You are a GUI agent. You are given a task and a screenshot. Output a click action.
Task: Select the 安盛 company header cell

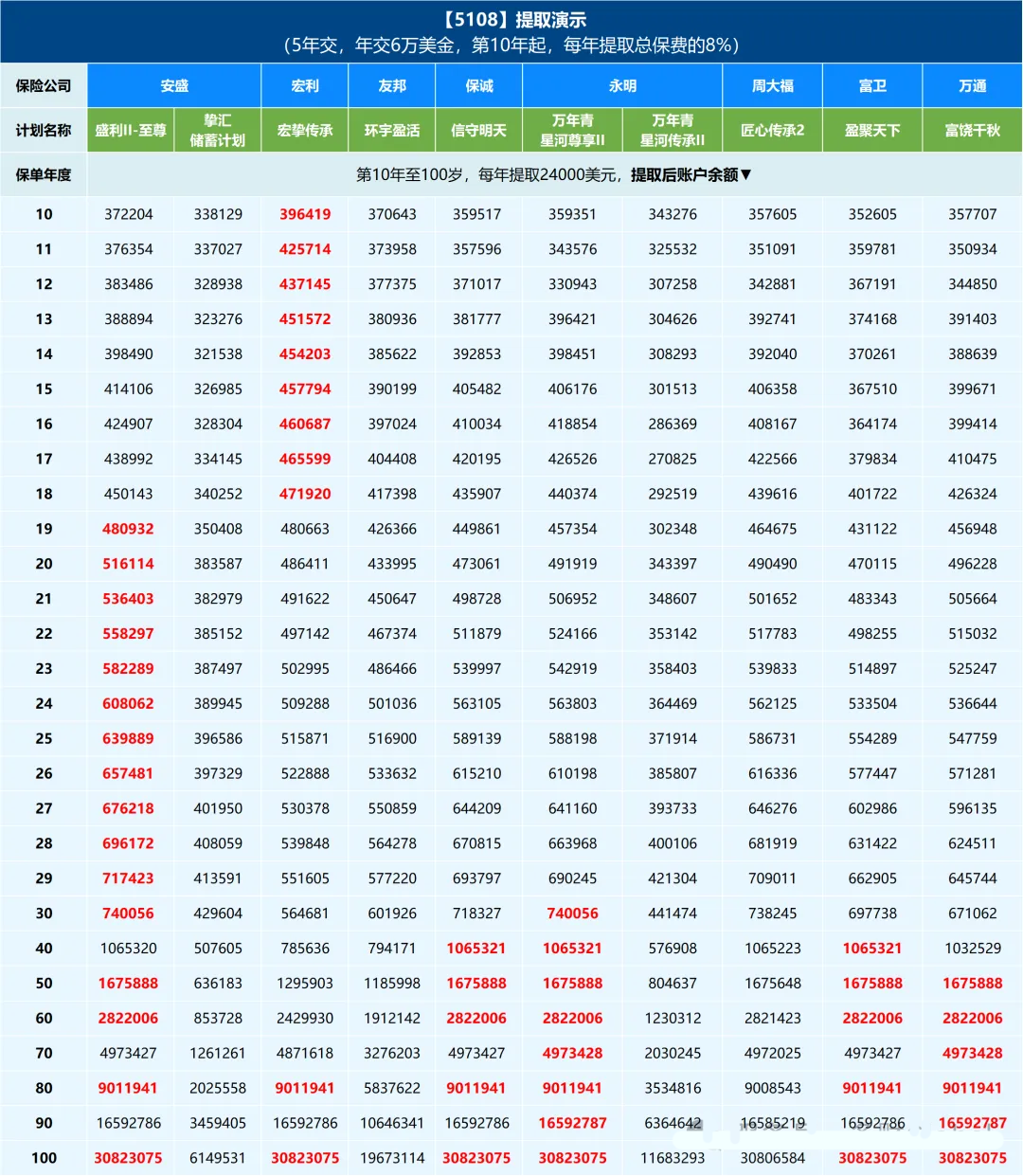[174, 86]
